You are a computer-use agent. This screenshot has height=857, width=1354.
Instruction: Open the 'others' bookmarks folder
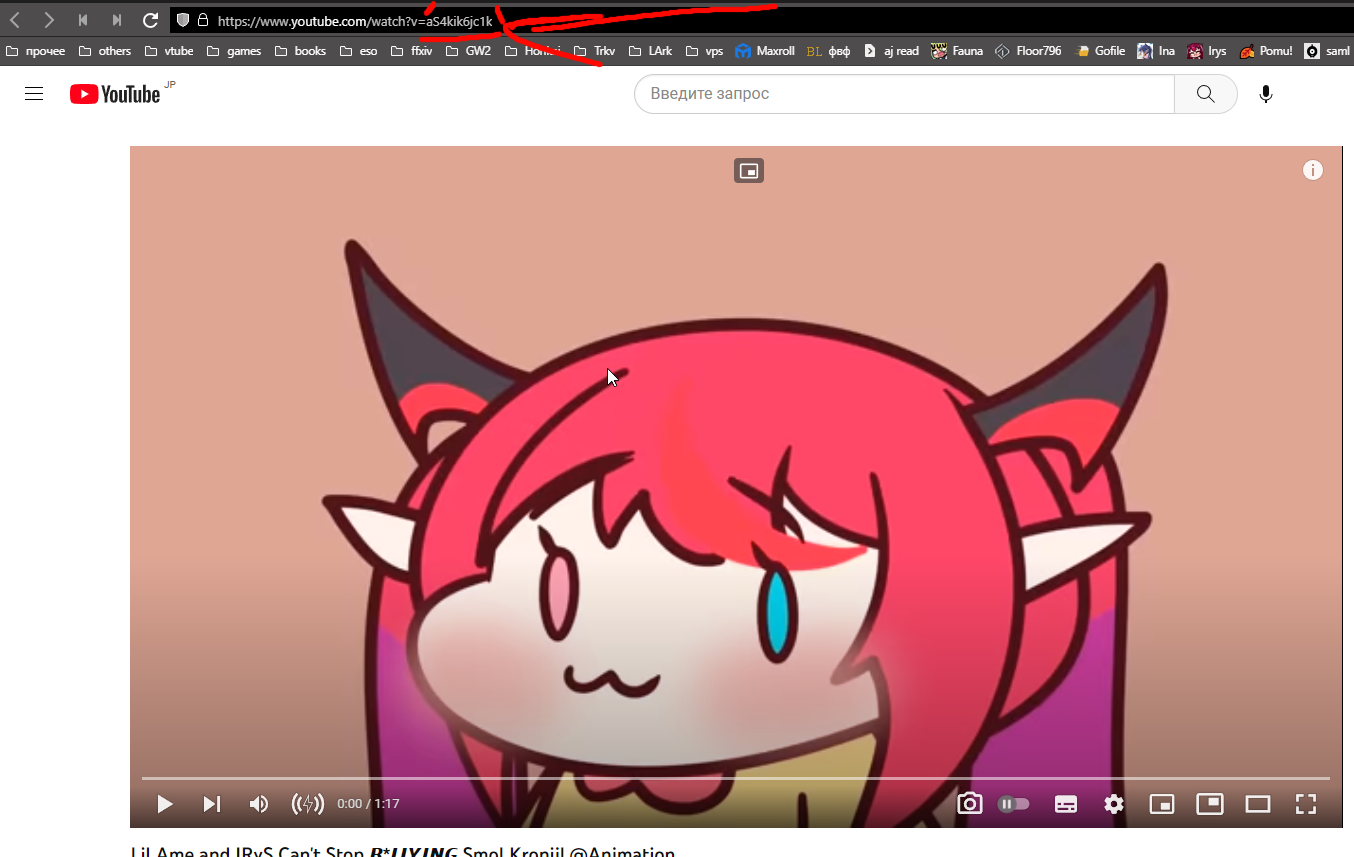(x=105, y=51)
